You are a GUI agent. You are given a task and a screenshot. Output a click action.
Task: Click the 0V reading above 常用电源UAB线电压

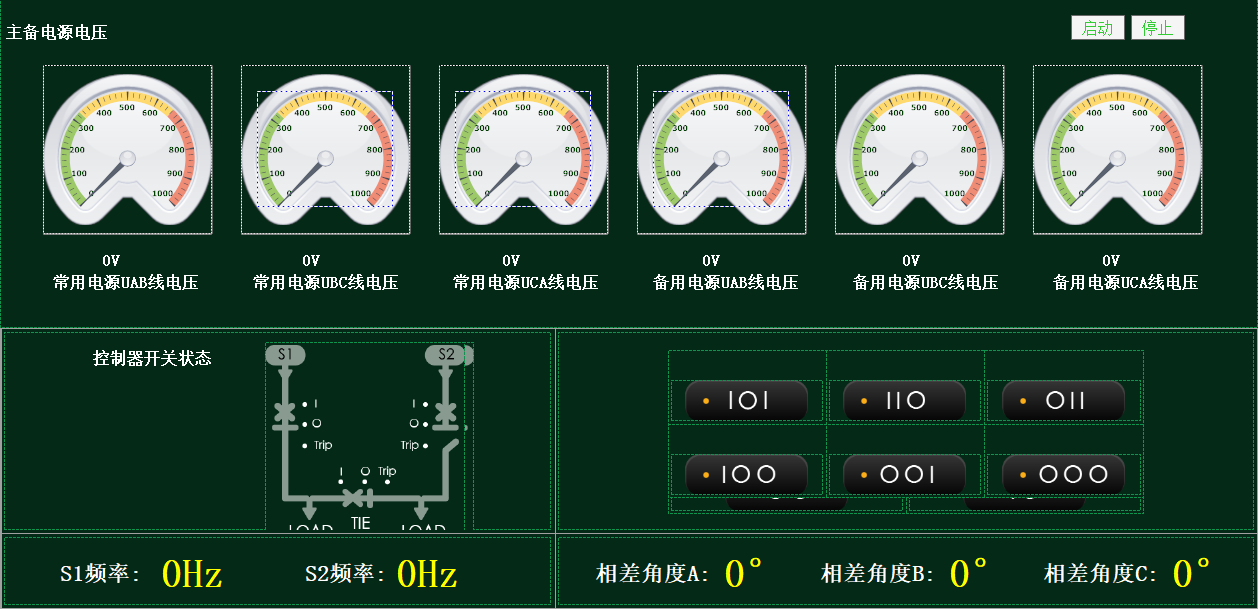point(111,261)
